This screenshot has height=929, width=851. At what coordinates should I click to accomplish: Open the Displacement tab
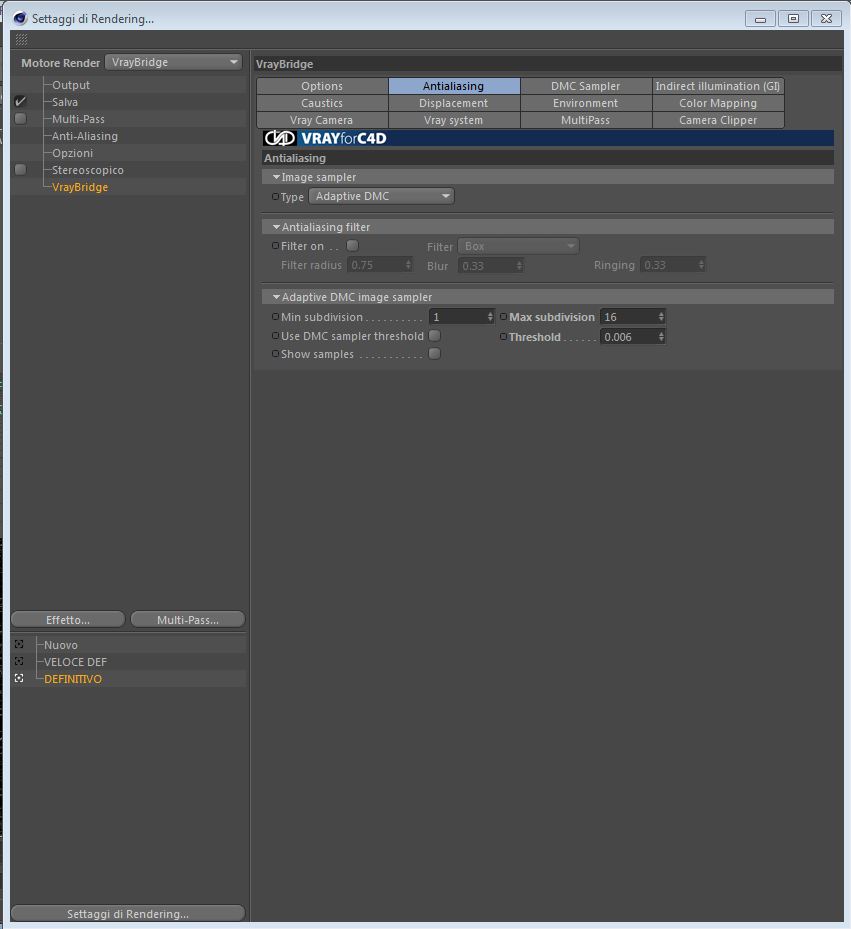[x=453, y=103]
